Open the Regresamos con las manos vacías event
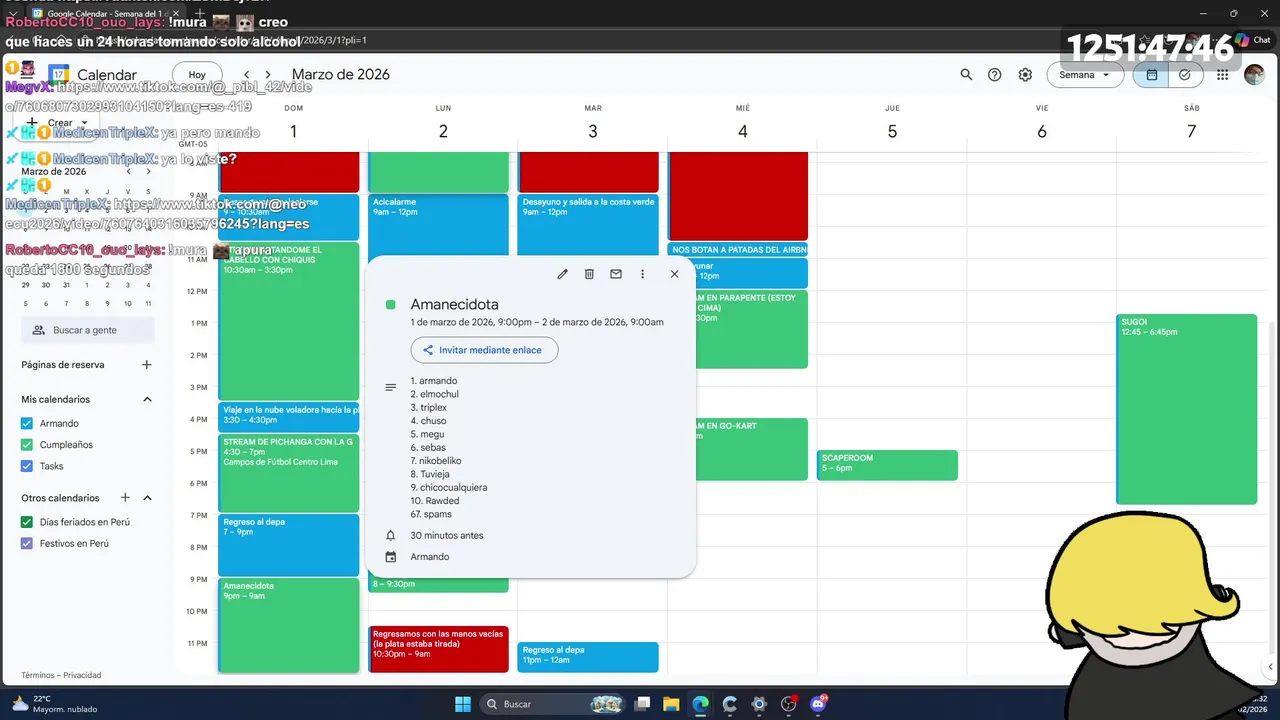 pyautogui.click(x=438, y=649)
